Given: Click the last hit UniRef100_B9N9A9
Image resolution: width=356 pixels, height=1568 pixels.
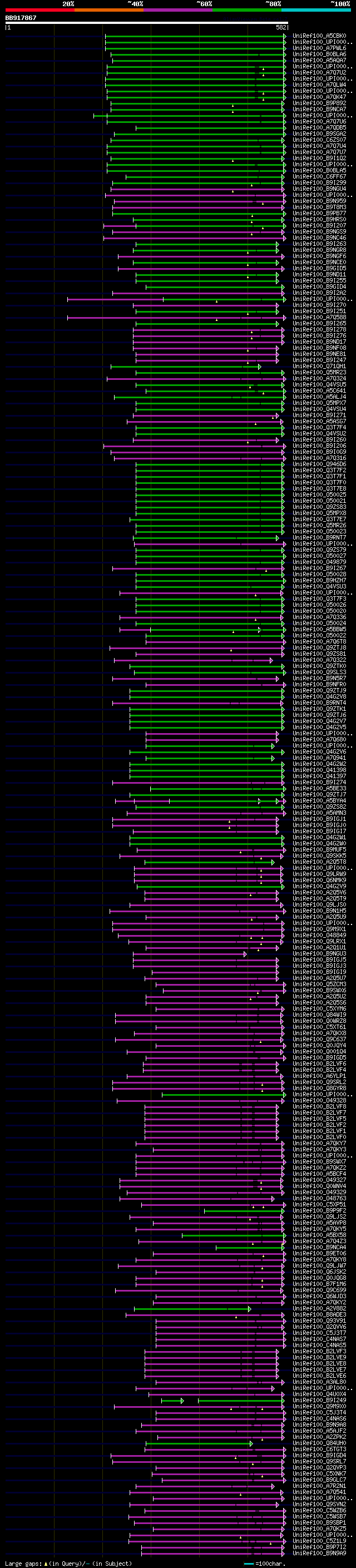Looking at the screenshot, I should pos(319,1552).
